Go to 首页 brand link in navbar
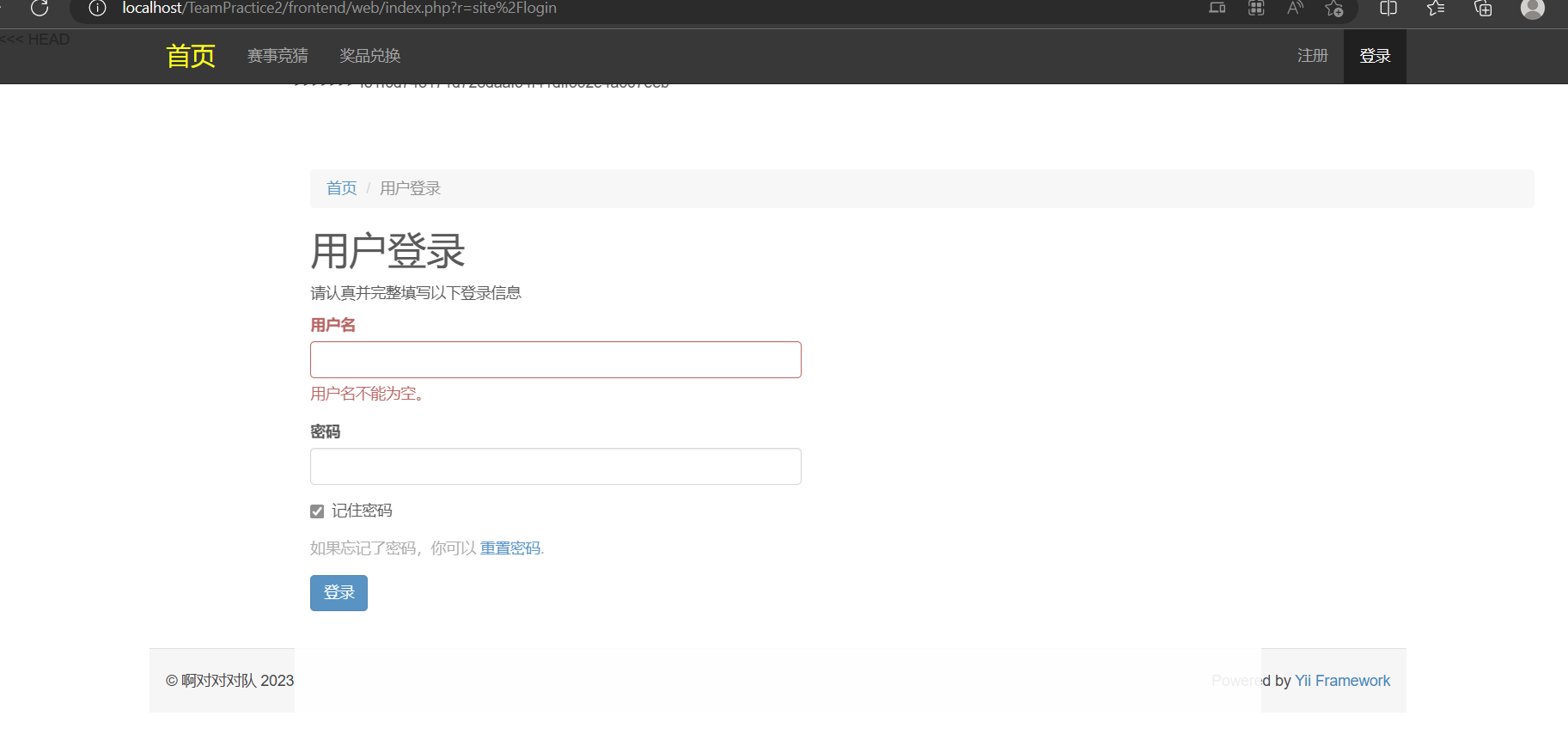 coord(191,56)
